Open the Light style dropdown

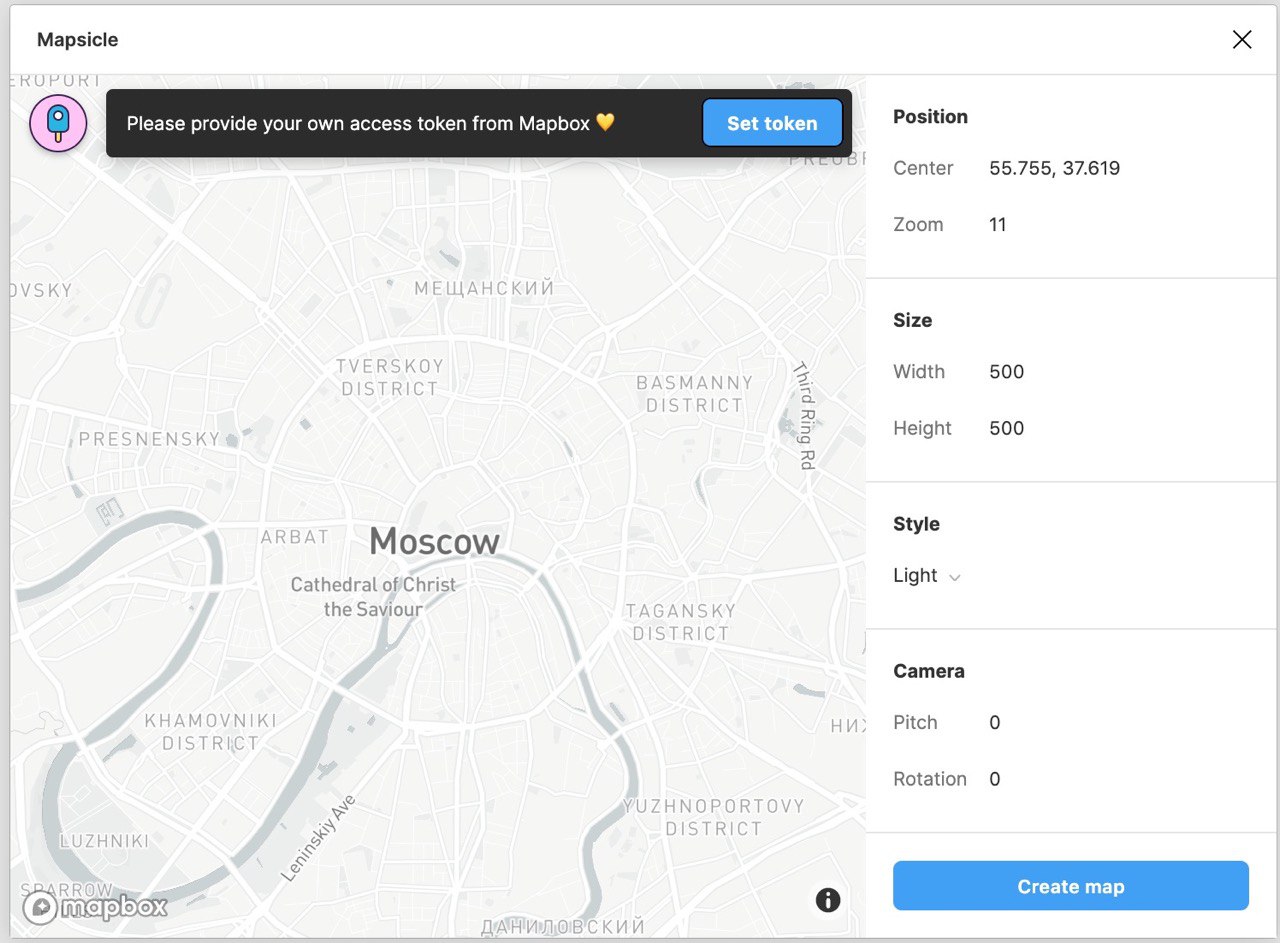pos(927,576)
